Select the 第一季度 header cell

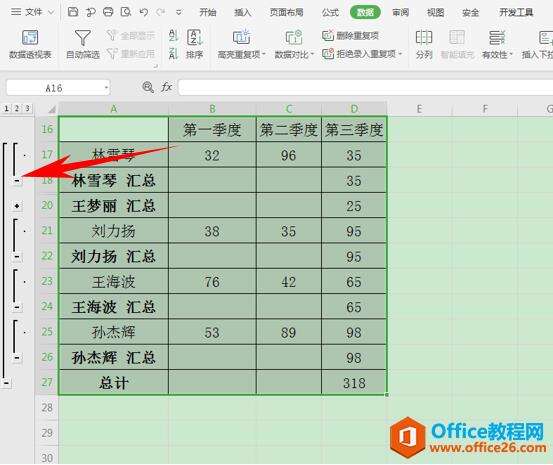pyautogui.click(x=212, y=129)
